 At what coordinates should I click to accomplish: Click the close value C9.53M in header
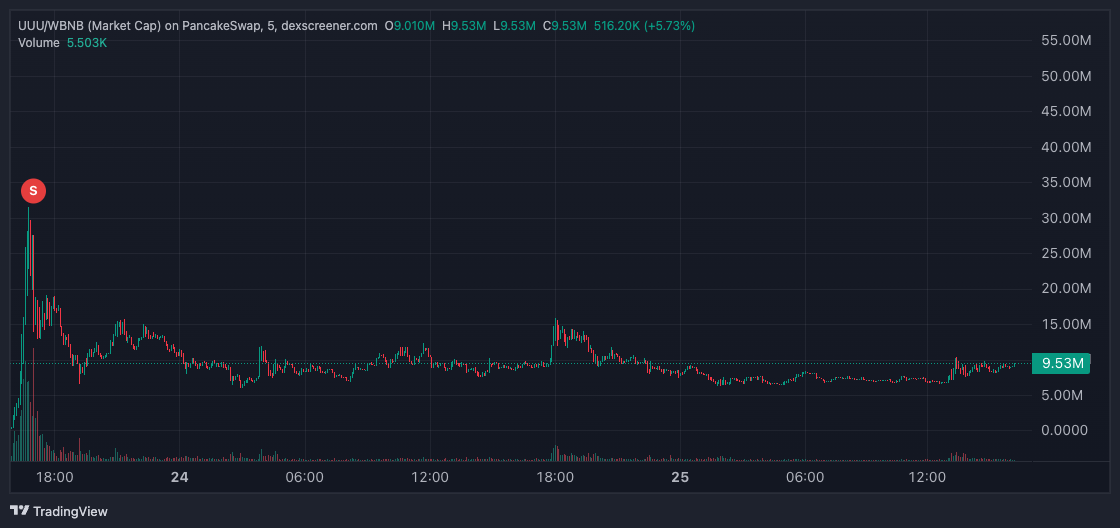tap(565, 25)
